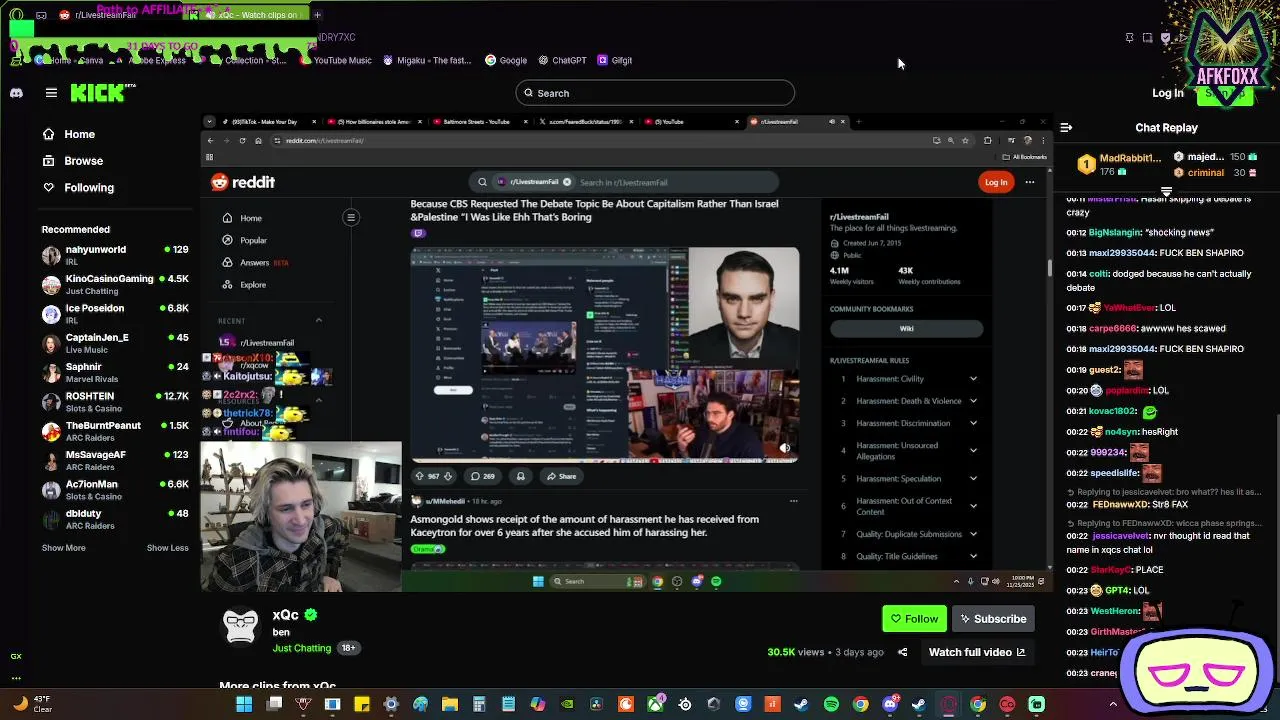Open the NVIDIA app in taskbar
The image size is (1280, 720).
[567, 704]
